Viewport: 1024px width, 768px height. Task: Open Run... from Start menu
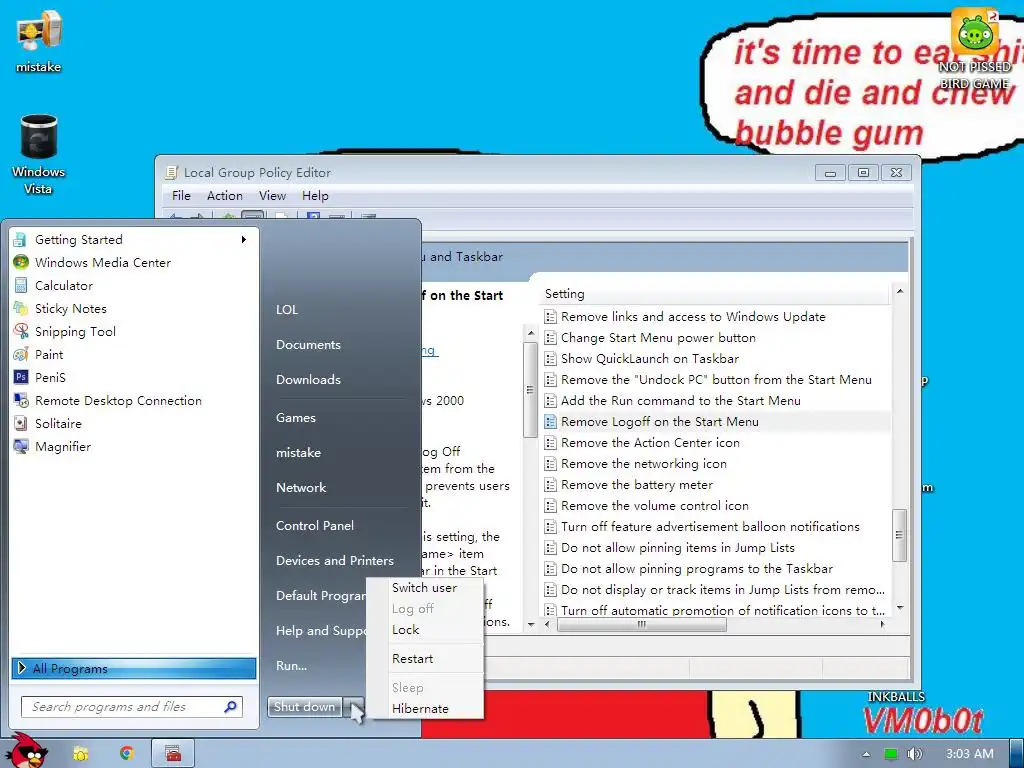tap(291, 666)
